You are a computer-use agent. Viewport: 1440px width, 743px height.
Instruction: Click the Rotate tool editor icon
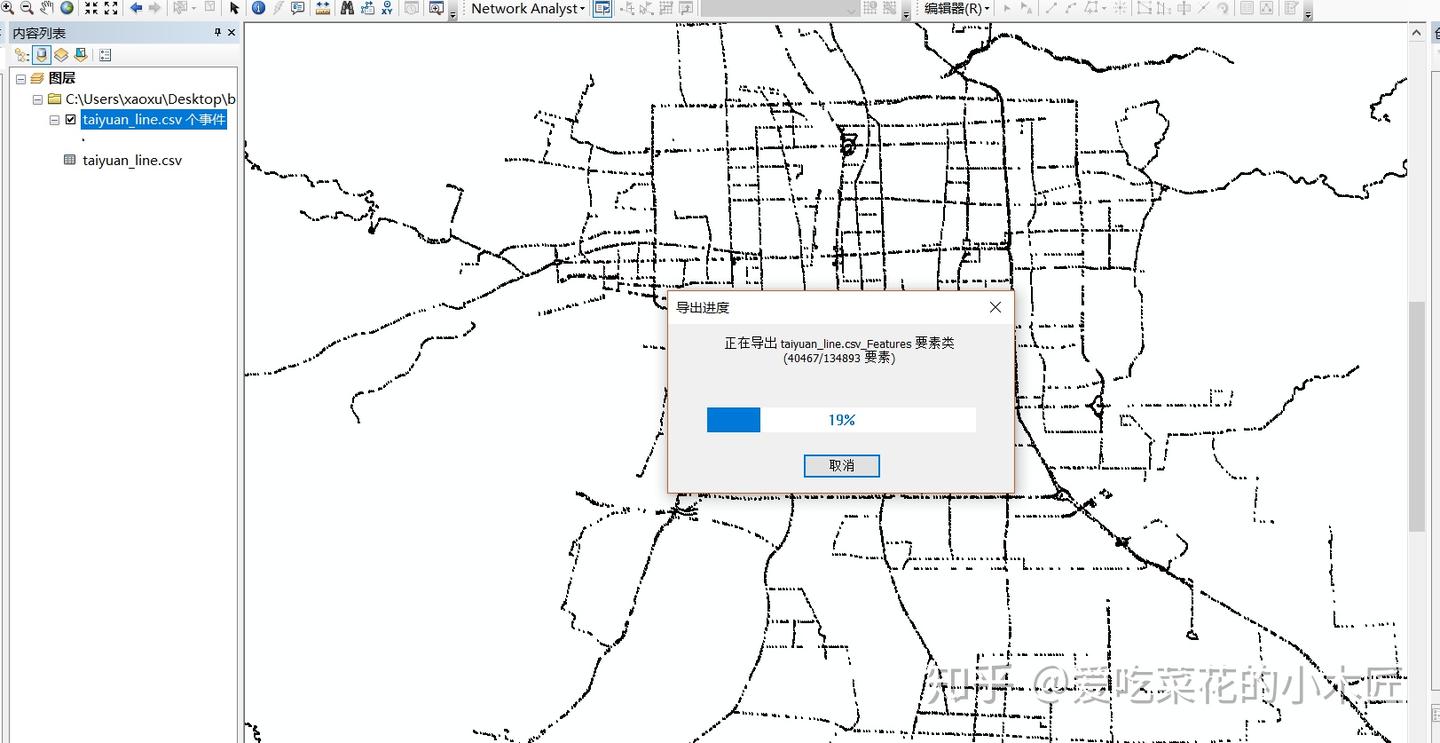tap(1223, 8)
